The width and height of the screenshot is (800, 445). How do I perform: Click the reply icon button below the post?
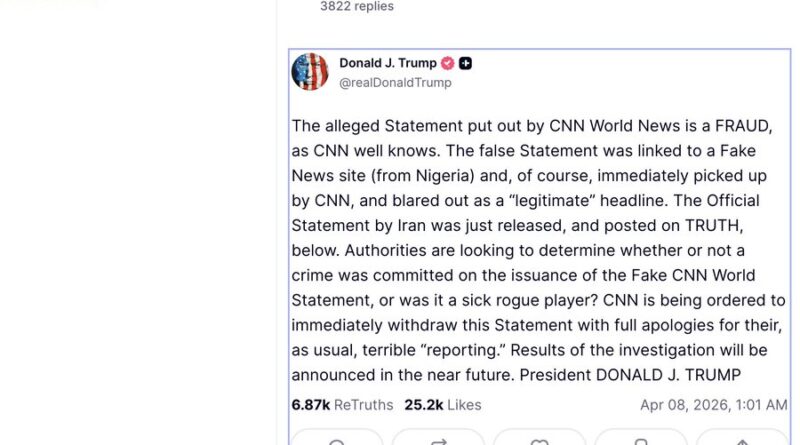[x=337, y=441]
